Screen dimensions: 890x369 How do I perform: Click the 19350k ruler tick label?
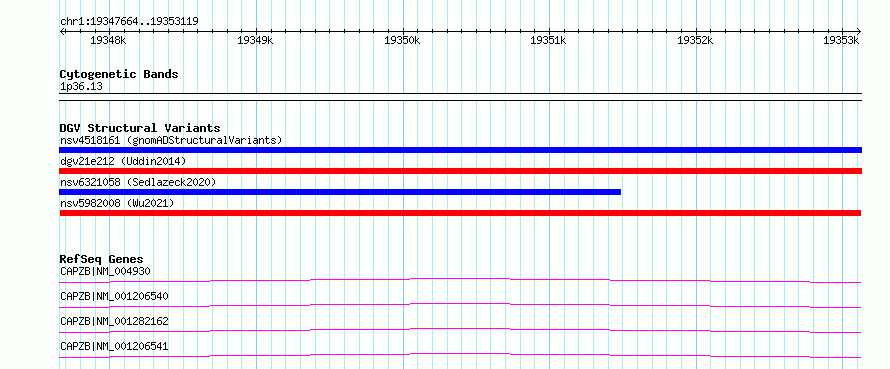click(402, 40)
